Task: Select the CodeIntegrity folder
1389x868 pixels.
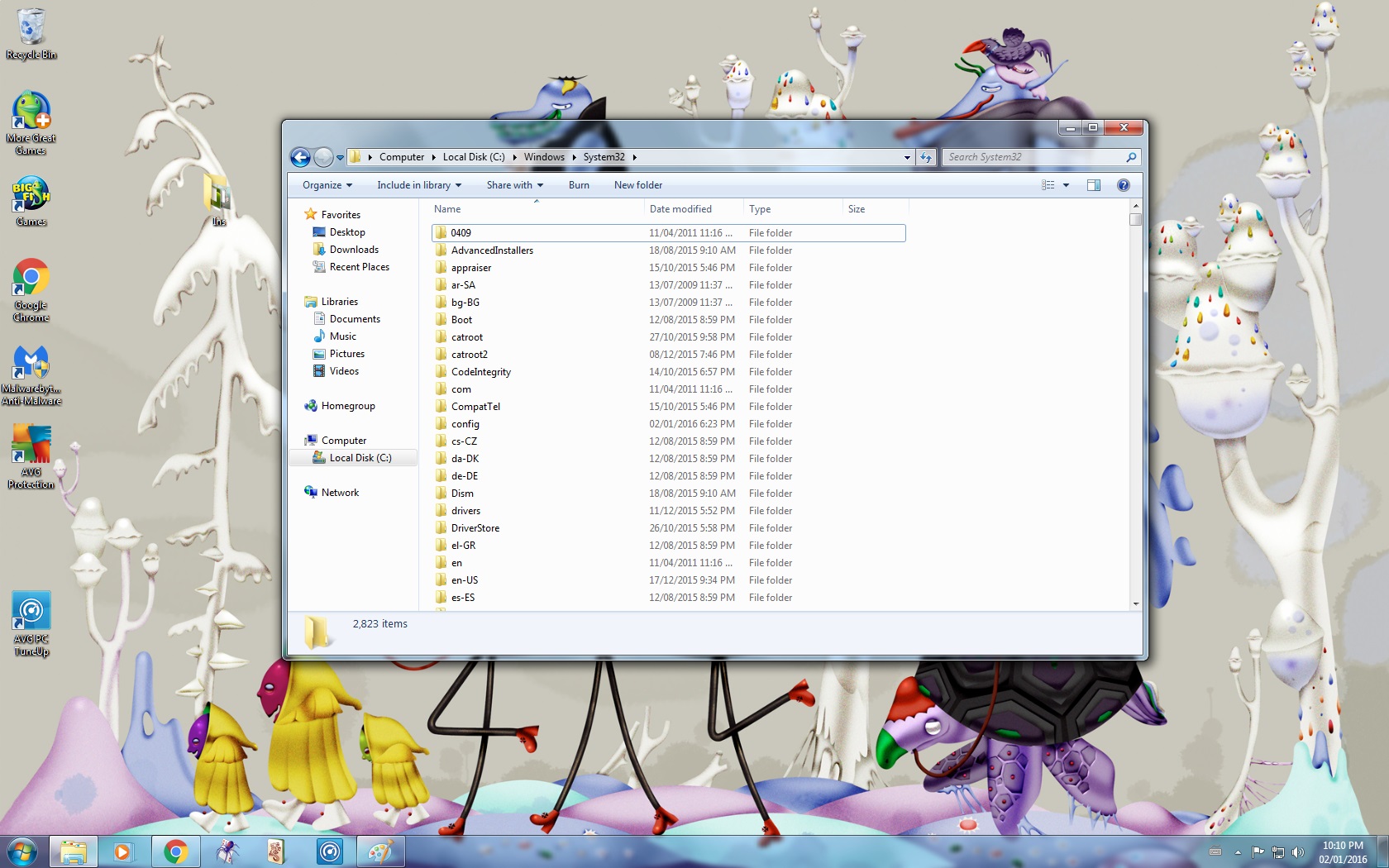Action: [481, 372]
